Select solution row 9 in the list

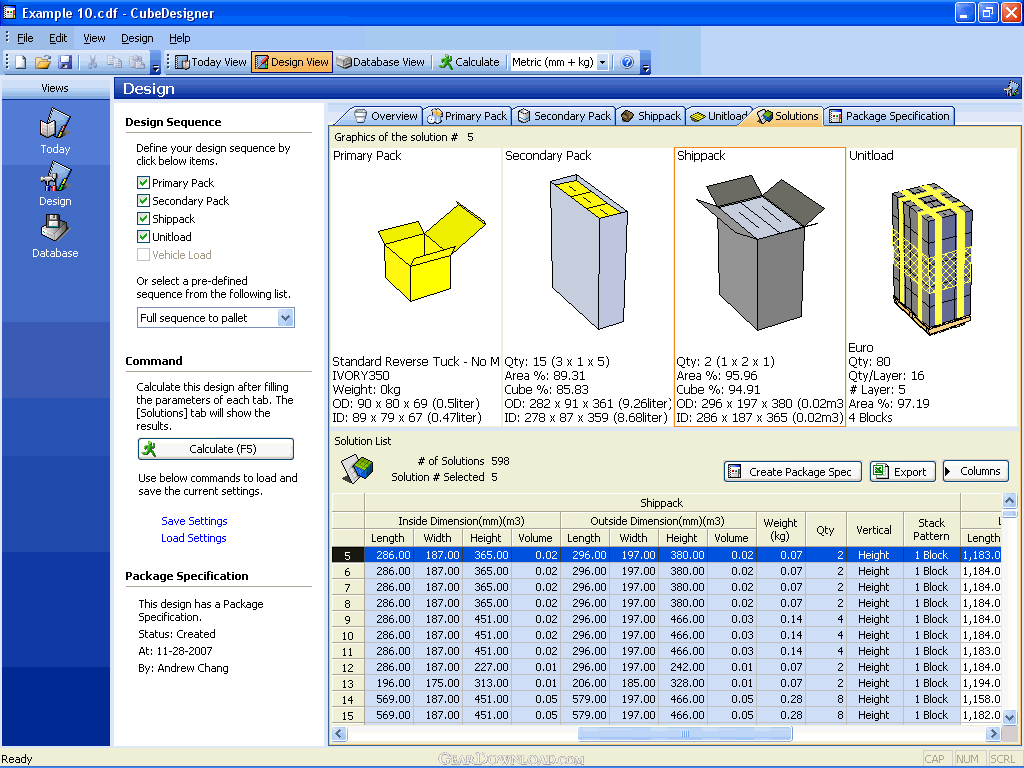[x=666, y=619]
